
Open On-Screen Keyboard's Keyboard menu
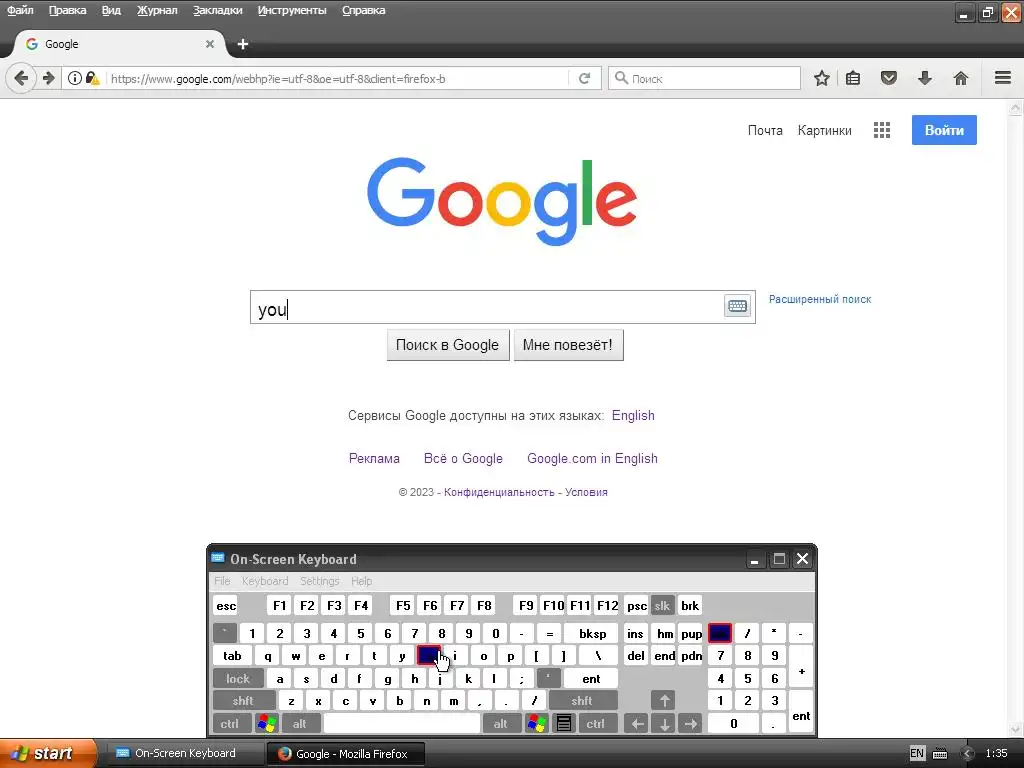pyautogui.click(x=264, y=581)
